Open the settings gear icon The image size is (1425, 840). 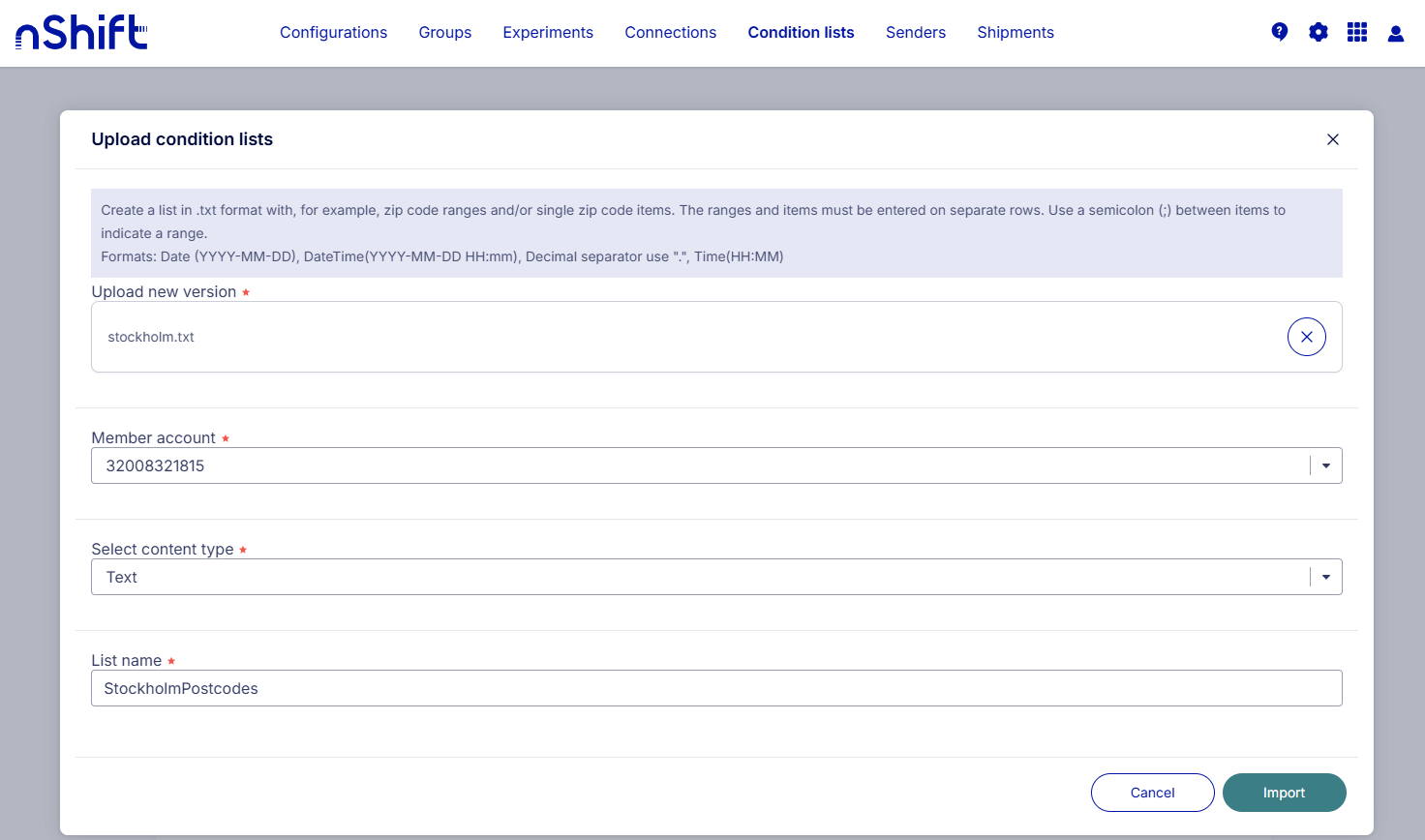pyautogui.click(x=1318, y=32)
